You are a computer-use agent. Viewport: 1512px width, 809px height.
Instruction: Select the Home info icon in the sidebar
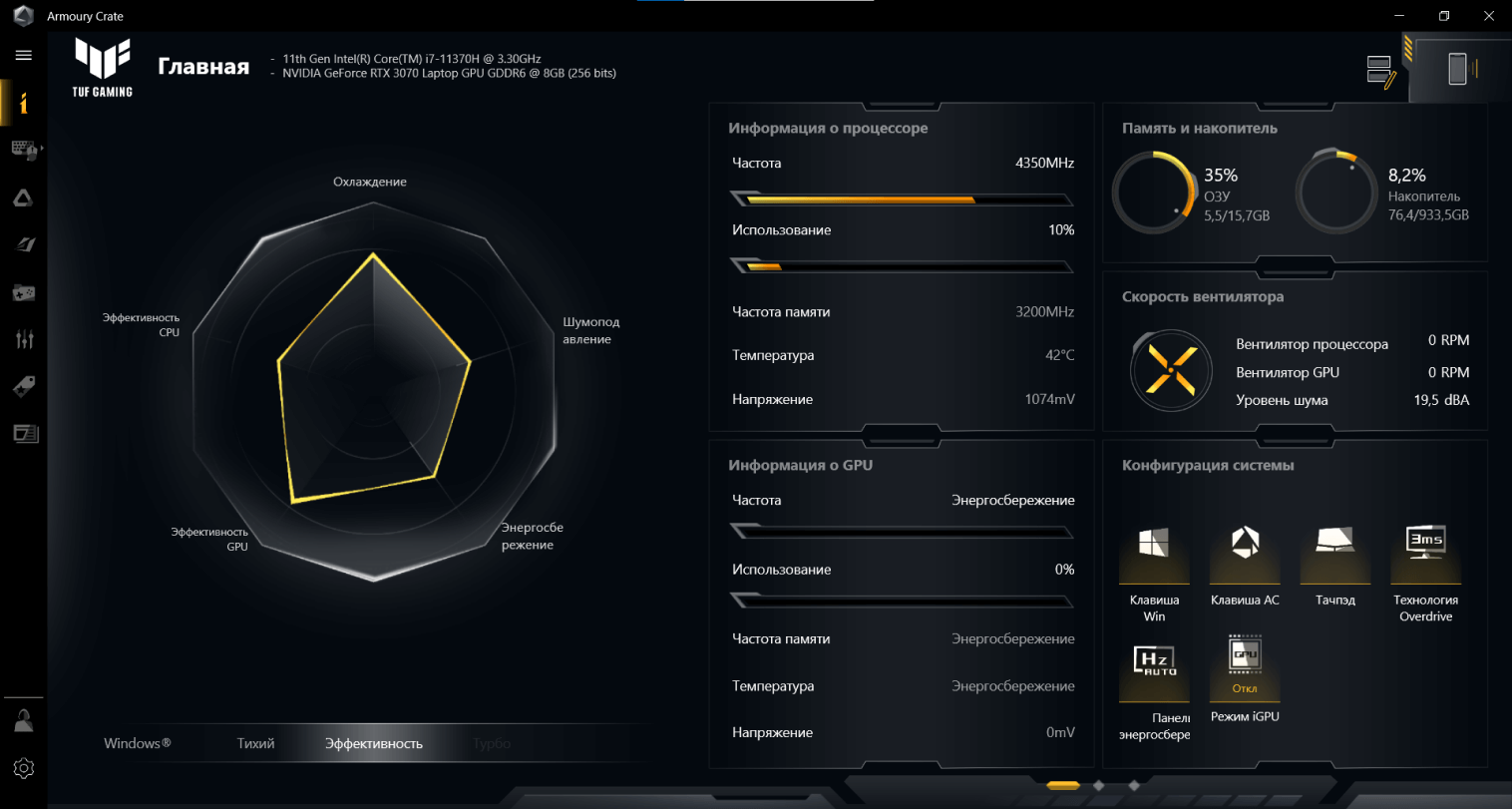23,103
